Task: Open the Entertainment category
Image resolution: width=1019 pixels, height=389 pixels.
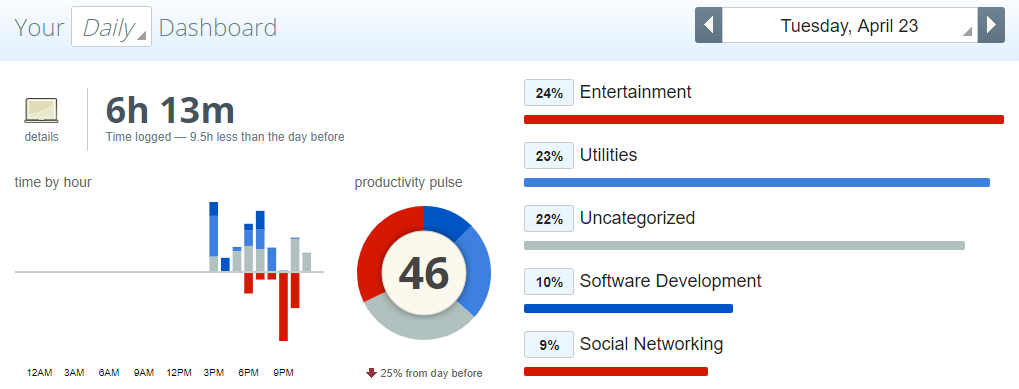Action: [x=636, y=92]
